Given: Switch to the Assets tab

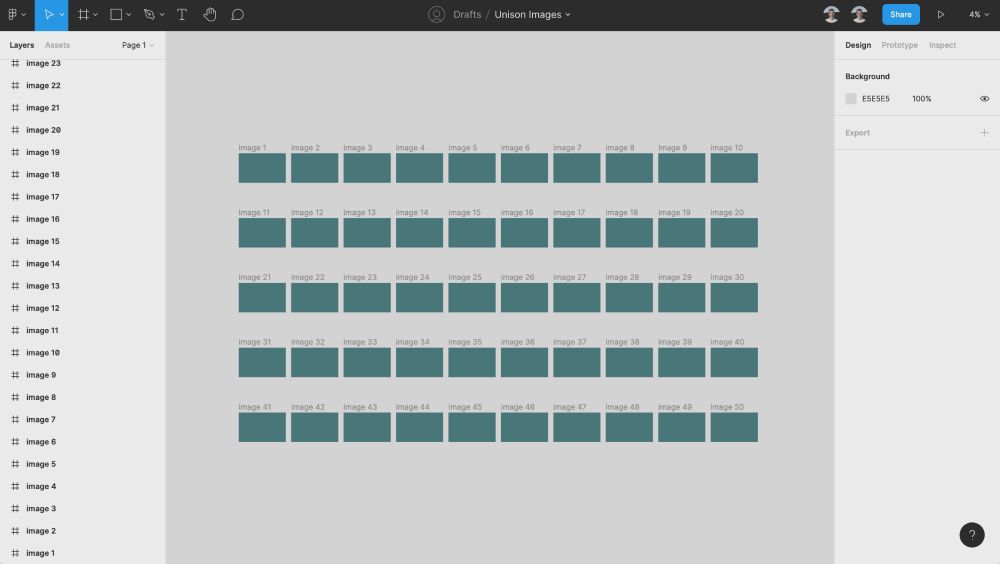Looking at the screenshot, I should [57, 45].
